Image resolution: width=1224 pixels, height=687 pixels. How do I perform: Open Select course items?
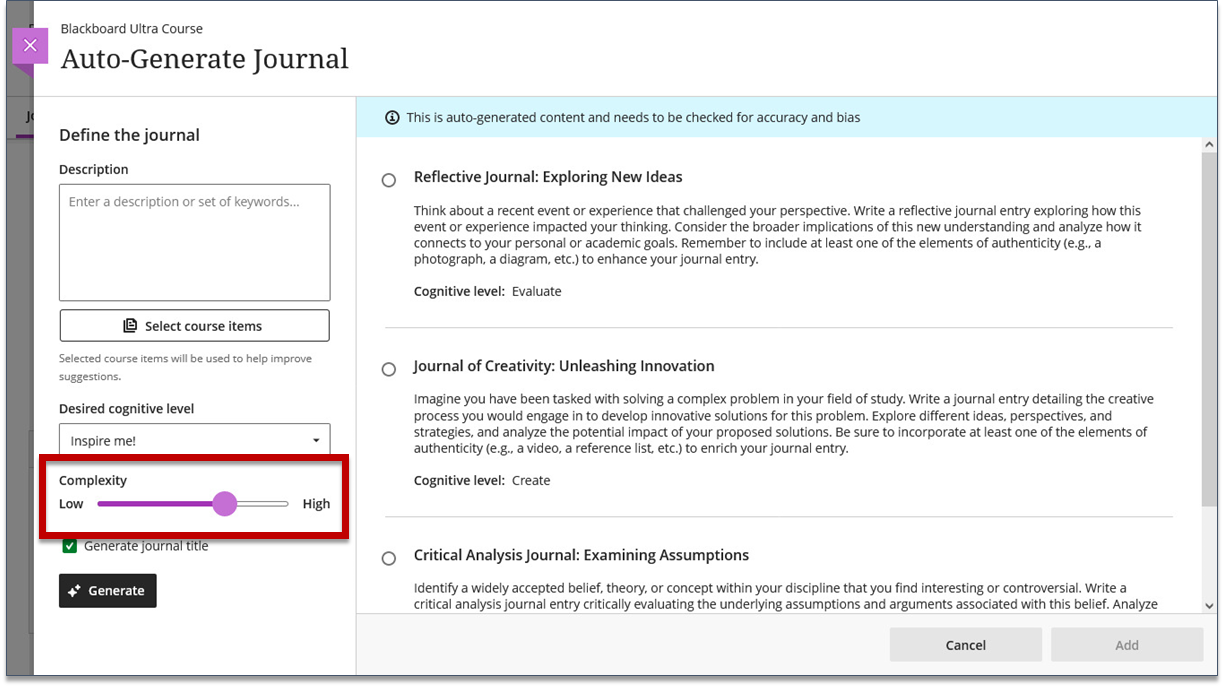click(194, 326)
